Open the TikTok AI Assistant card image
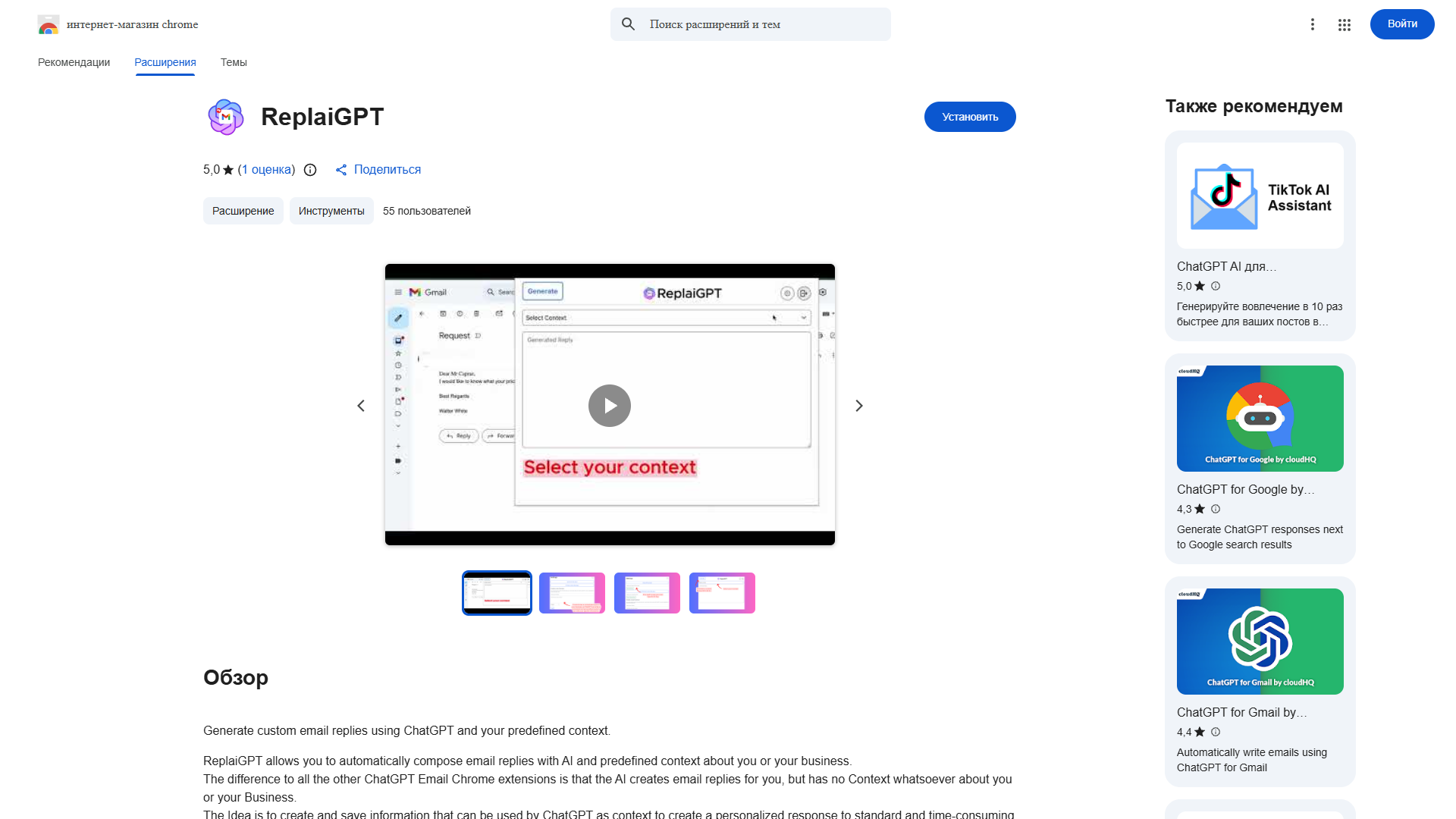The image size is (1456, 819). click(x=1260, y=196)
